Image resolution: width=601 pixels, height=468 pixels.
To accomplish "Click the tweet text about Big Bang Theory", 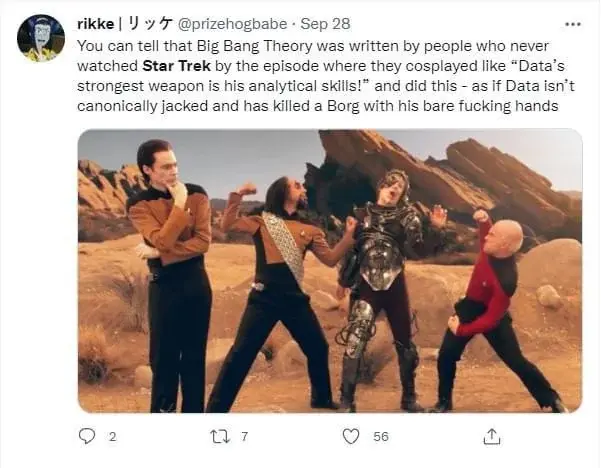I will [326, 76].
